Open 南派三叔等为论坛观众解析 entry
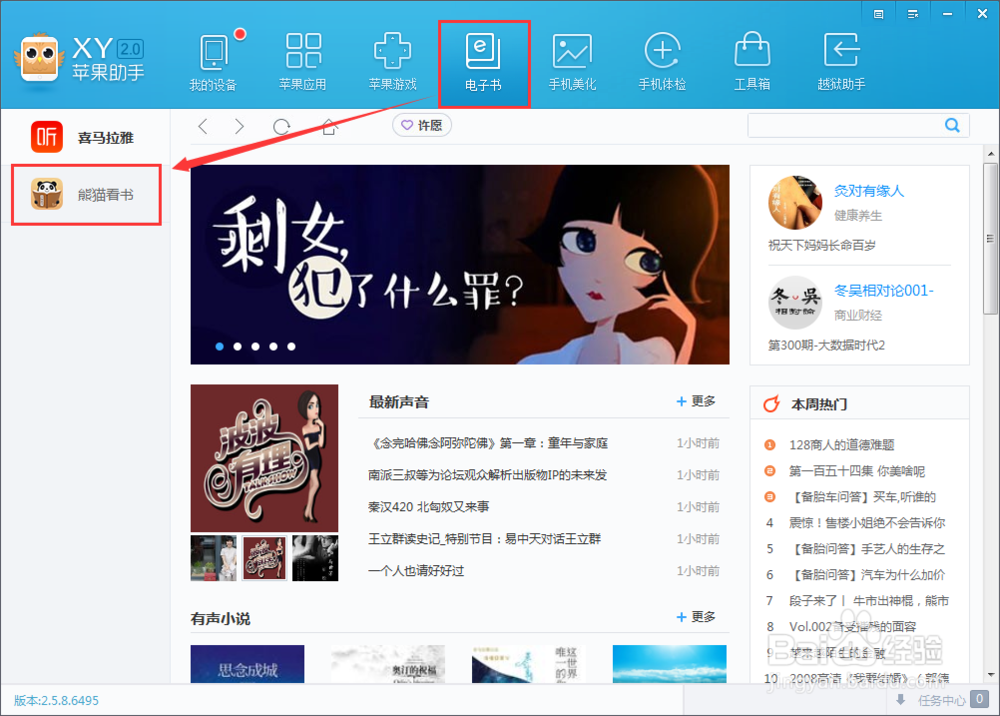The image size is (1000, 716). pyautogui.click(x=487, y=475)
